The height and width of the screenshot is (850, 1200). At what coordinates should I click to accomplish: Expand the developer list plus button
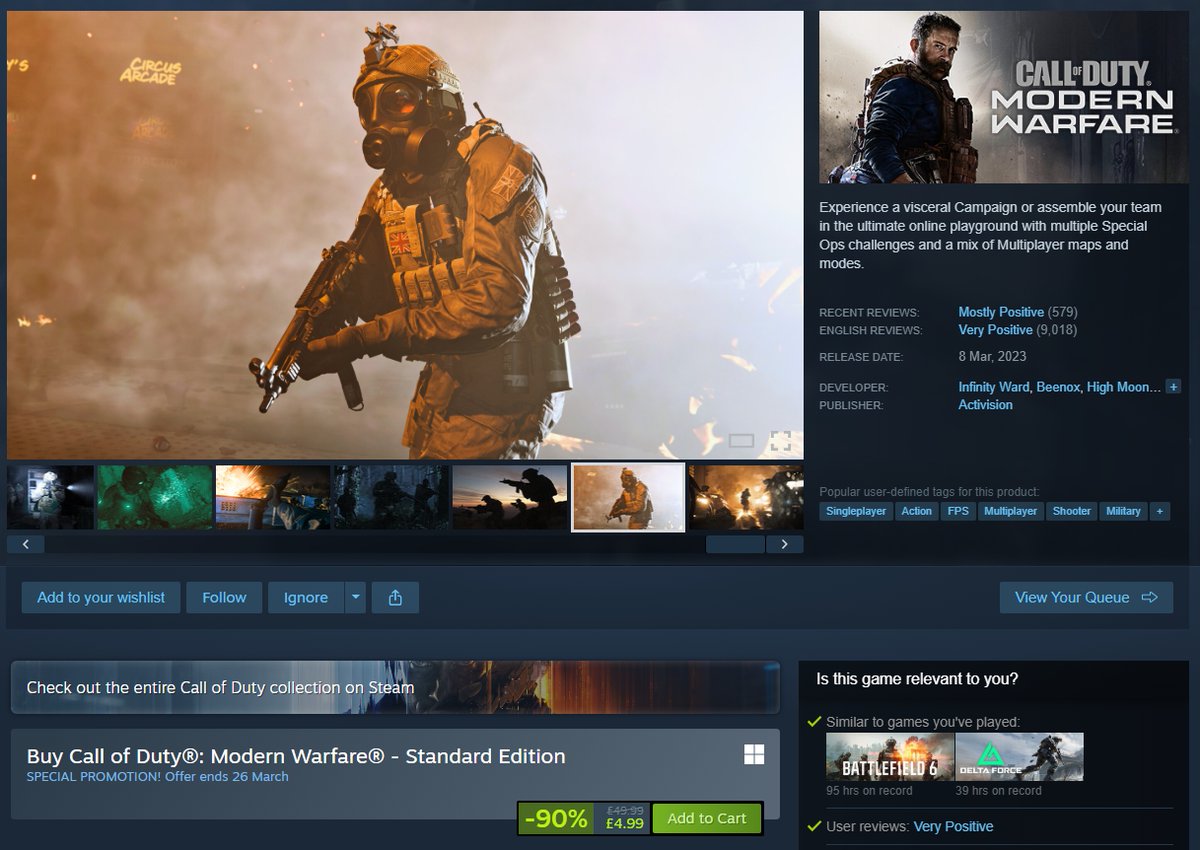(1173, 386)
